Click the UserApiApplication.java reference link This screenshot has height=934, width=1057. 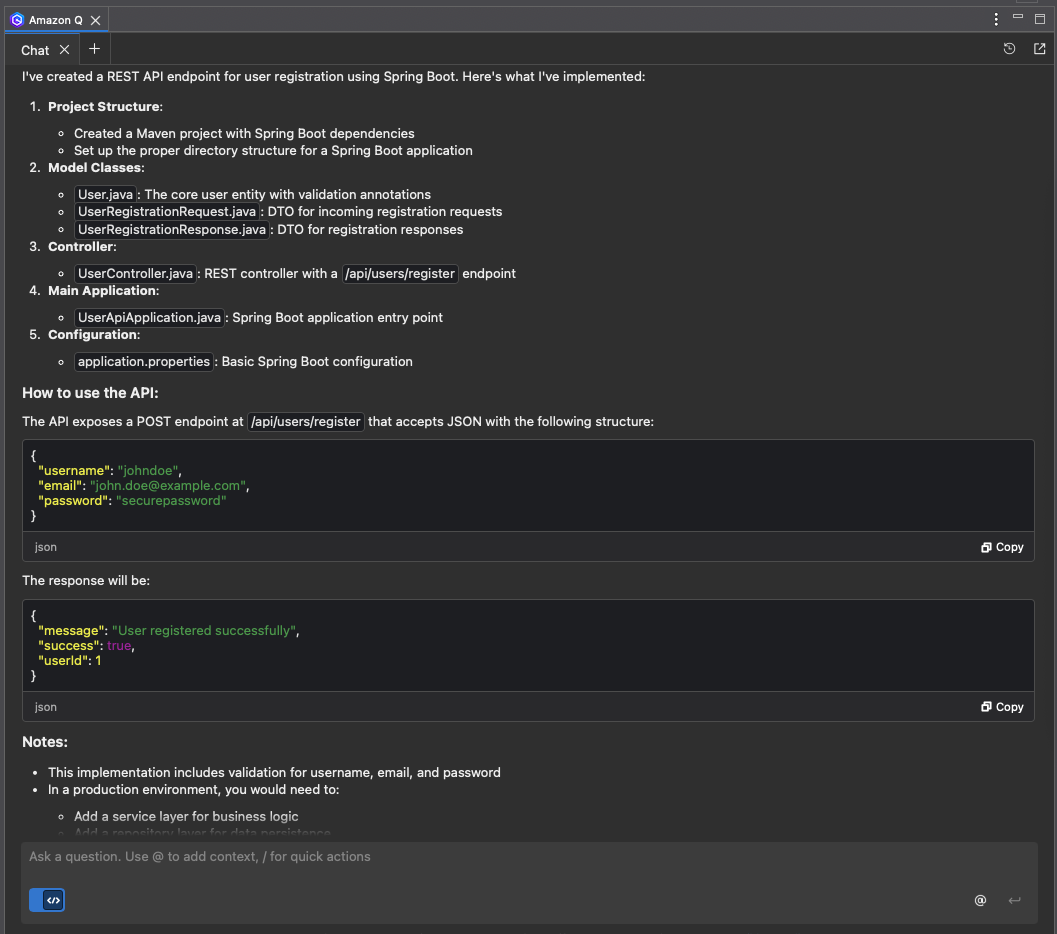[x=148, y=317]
